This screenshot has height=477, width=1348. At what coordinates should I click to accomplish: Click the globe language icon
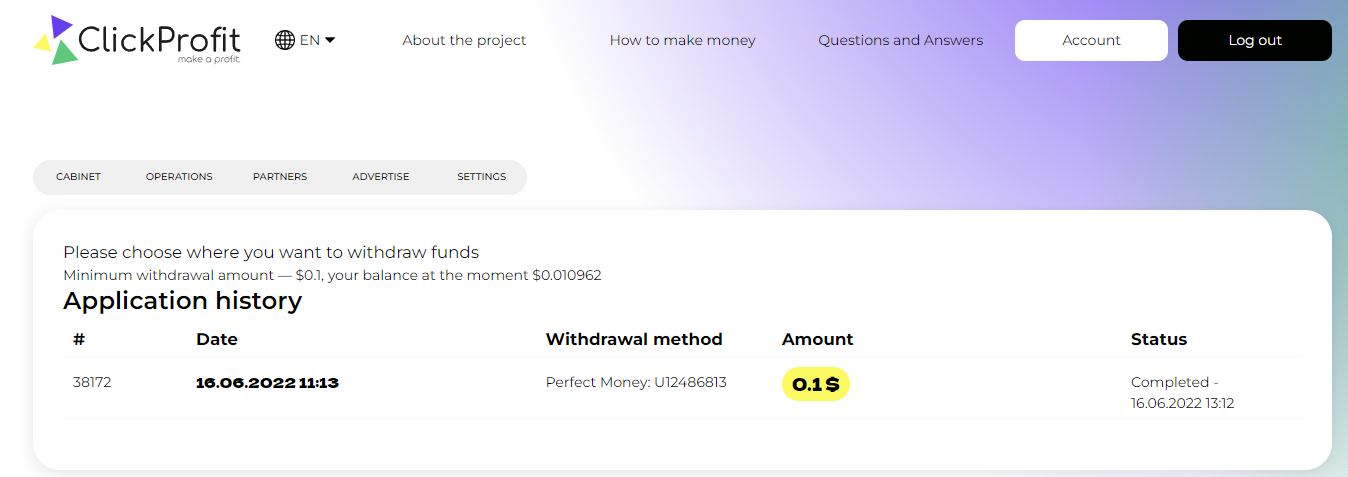[x=285, y=40]
